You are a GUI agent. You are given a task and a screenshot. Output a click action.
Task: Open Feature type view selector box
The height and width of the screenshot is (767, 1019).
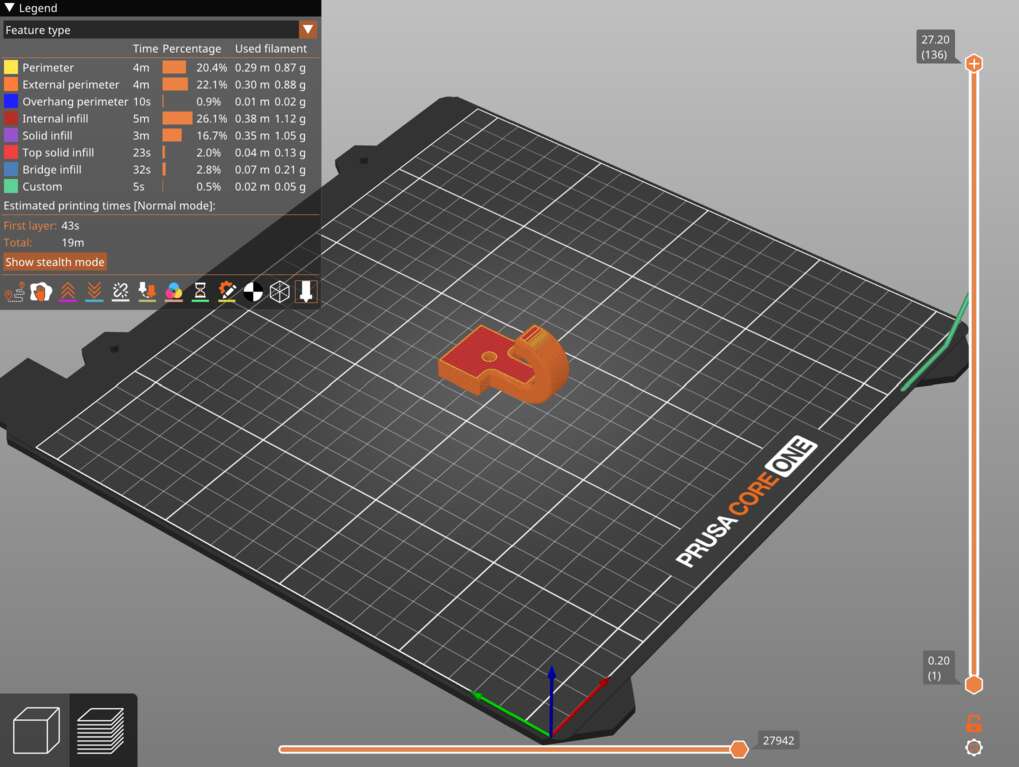pyautogui.click(x=160, y=29)
